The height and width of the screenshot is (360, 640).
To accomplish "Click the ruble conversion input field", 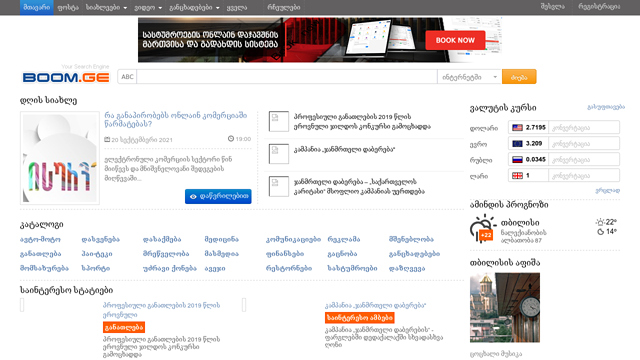I will click(584, 160).
